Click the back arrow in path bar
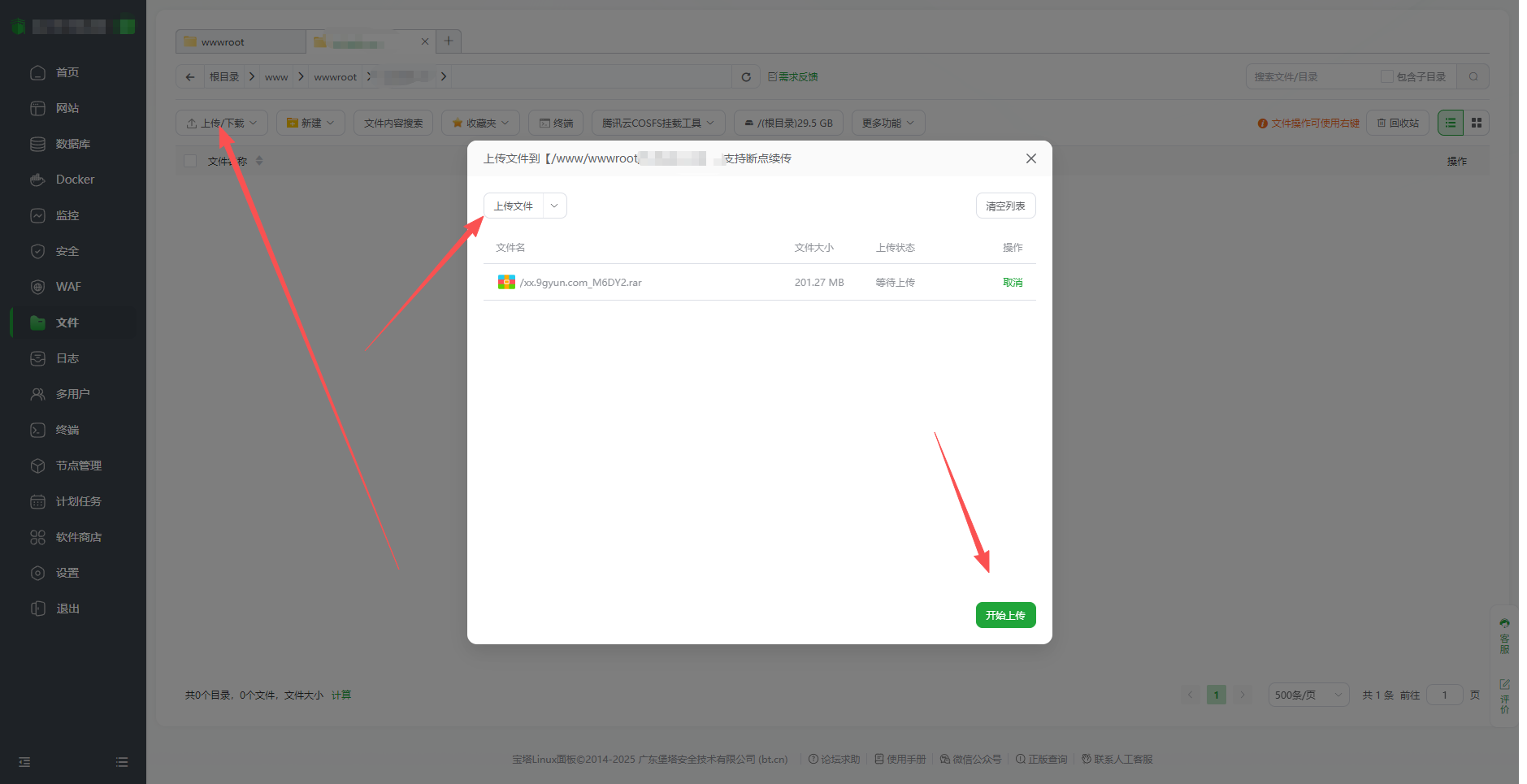This screenshot has width=1527, height=784. [x=190, y=77]
